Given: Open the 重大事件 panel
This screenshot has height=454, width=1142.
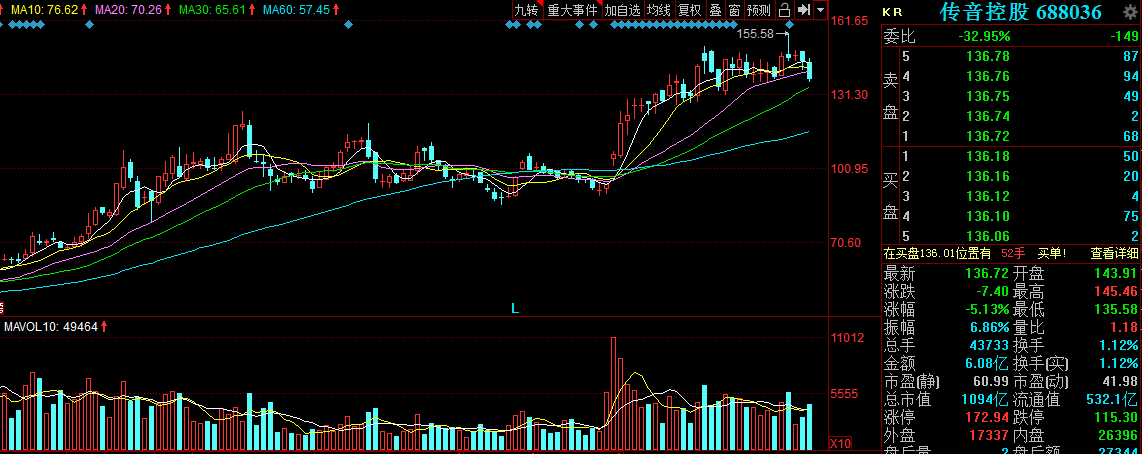Looking at the screenshot, I should pyautogui.click(x=572, y=10).
